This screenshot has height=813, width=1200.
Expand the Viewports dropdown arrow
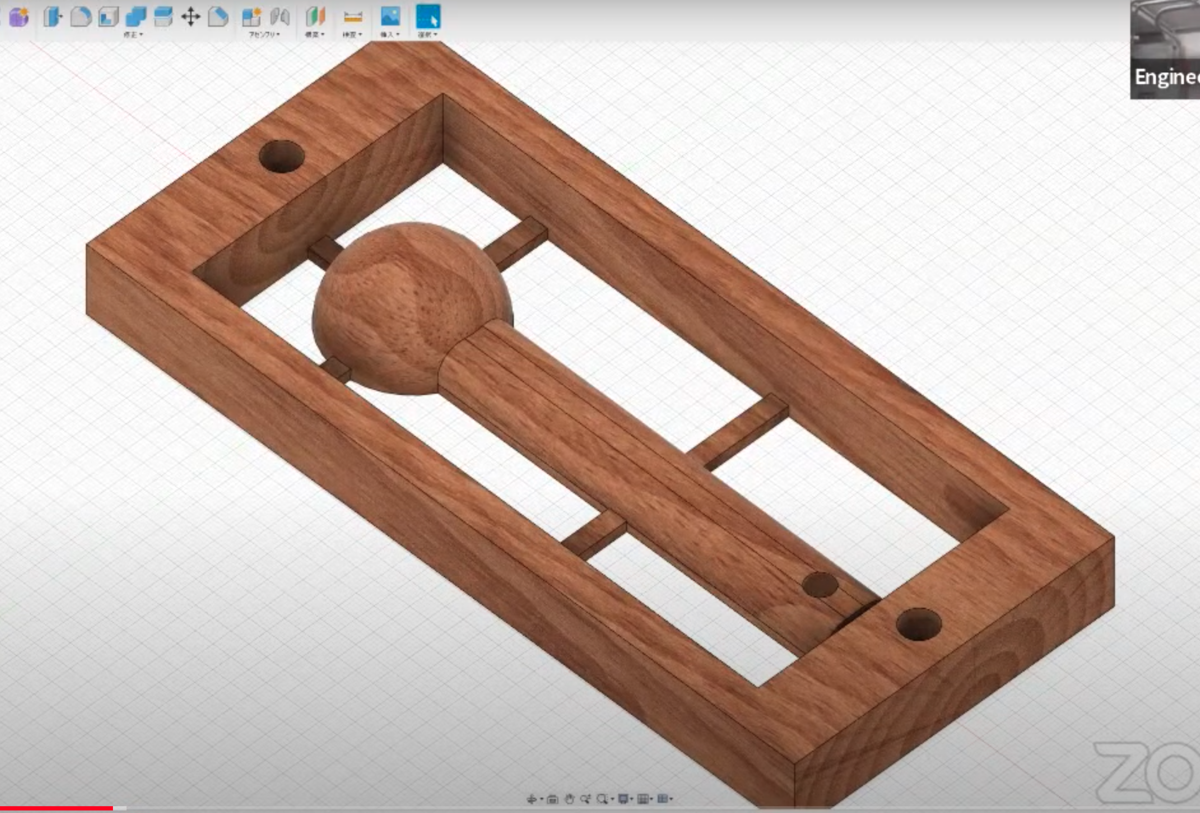[671, 799]
